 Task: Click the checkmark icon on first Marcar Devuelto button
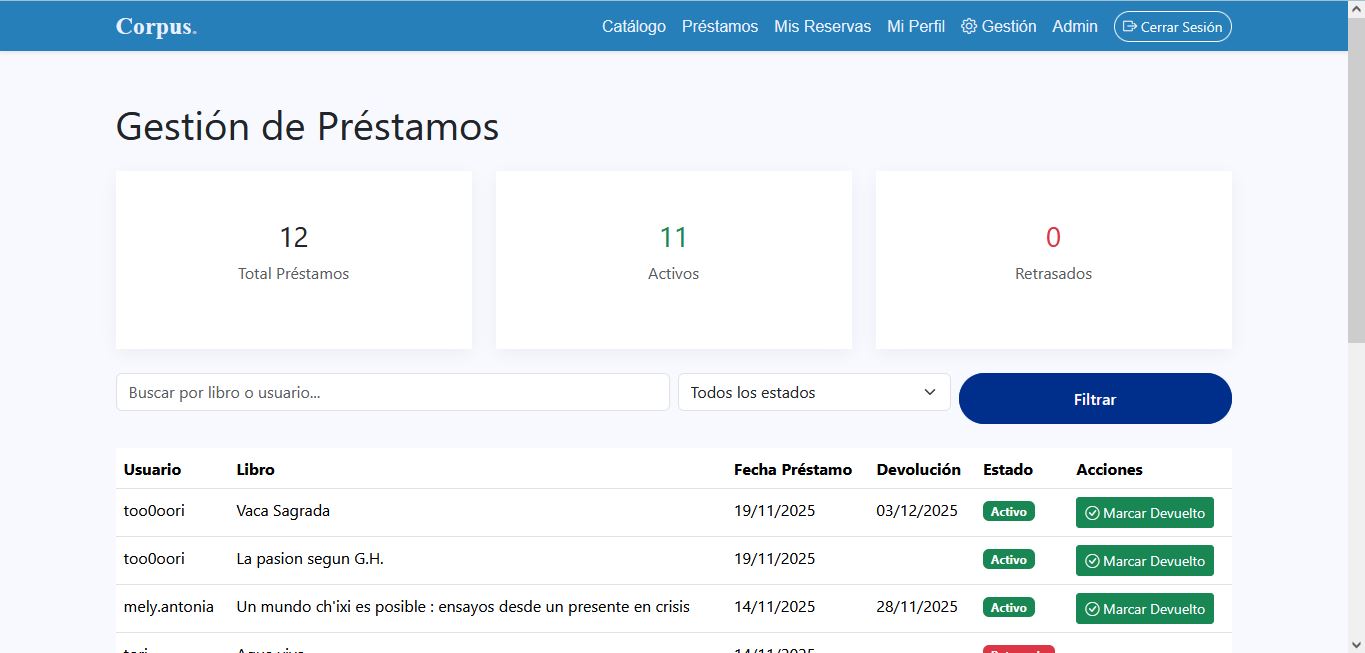coord(1093,512)
